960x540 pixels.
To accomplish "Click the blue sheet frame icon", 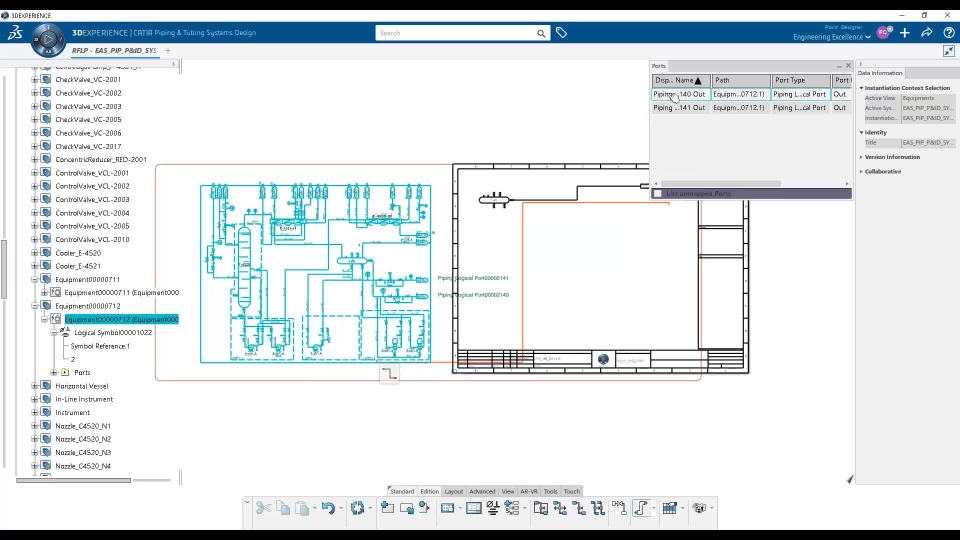I will tap(473, 508).
